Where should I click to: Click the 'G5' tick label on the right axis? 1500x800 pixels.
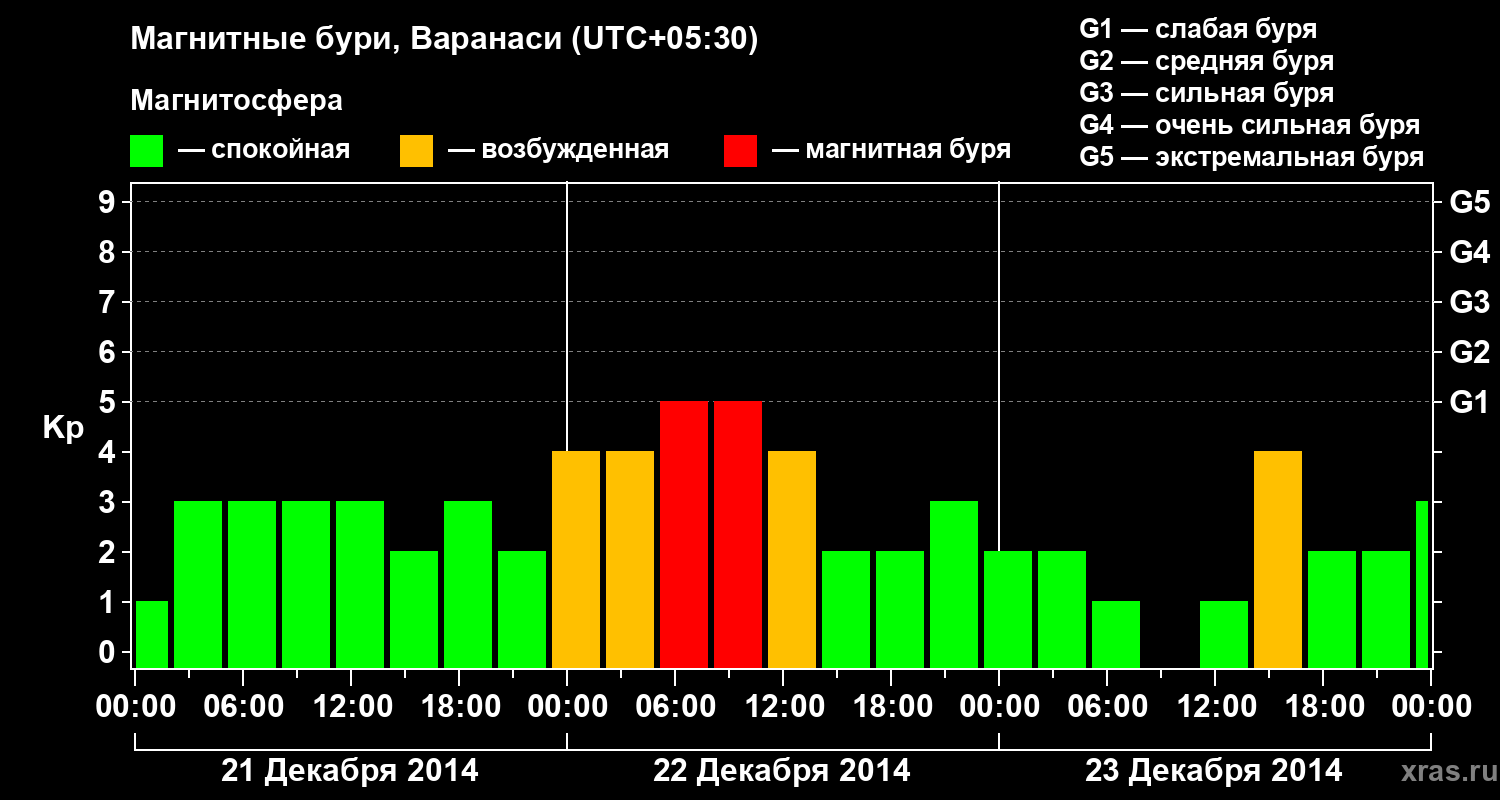pos(1470,202)
